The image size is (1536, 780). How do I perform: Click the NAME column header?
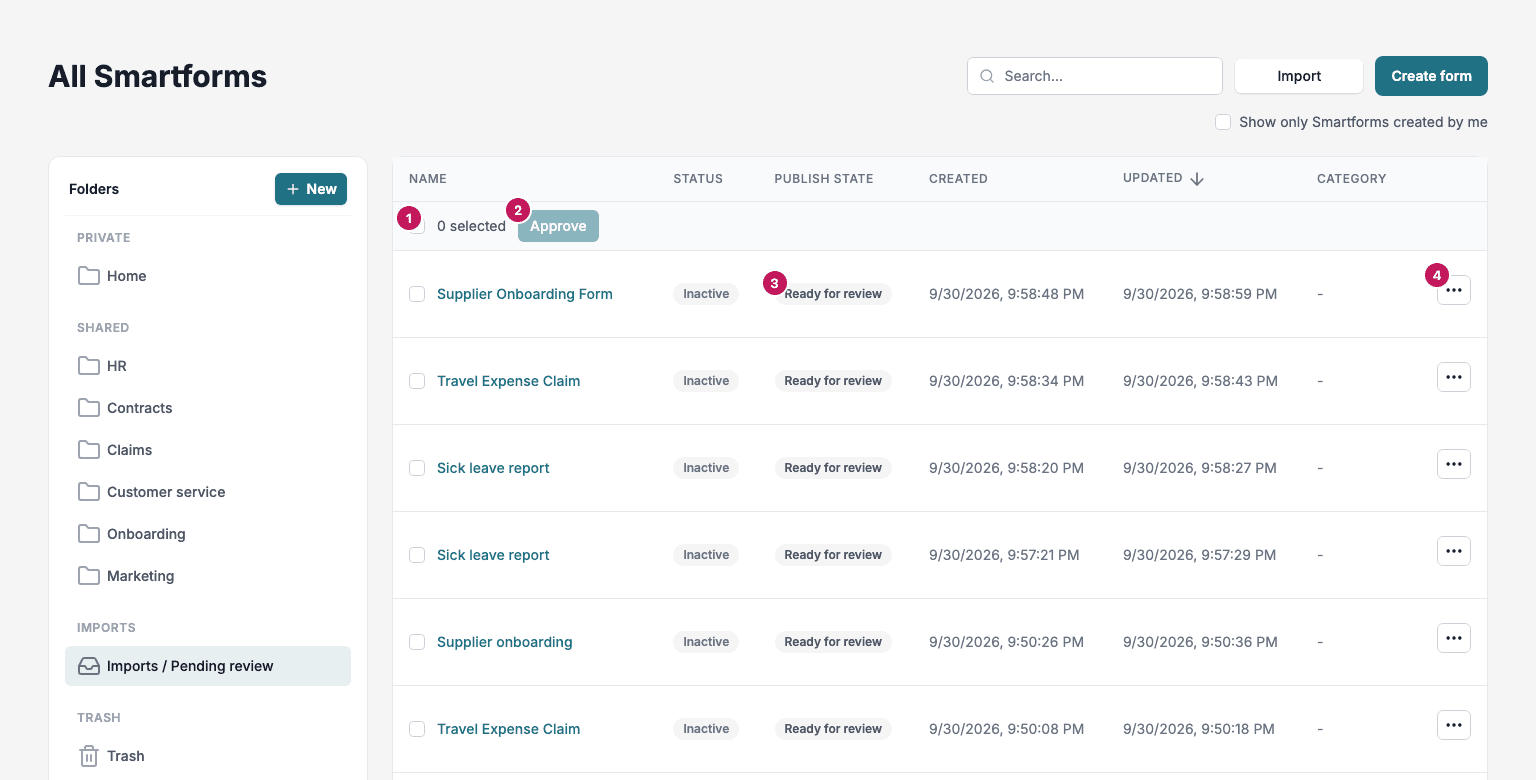pyautogui.click(x=428, y=179)
